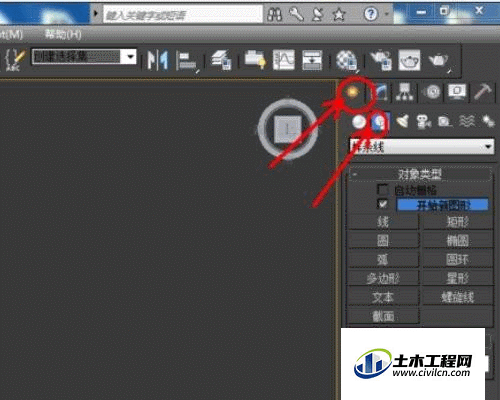Open the Rendered Frame Window icon
Screen dimensions: 500x400
tap(409, 60)
